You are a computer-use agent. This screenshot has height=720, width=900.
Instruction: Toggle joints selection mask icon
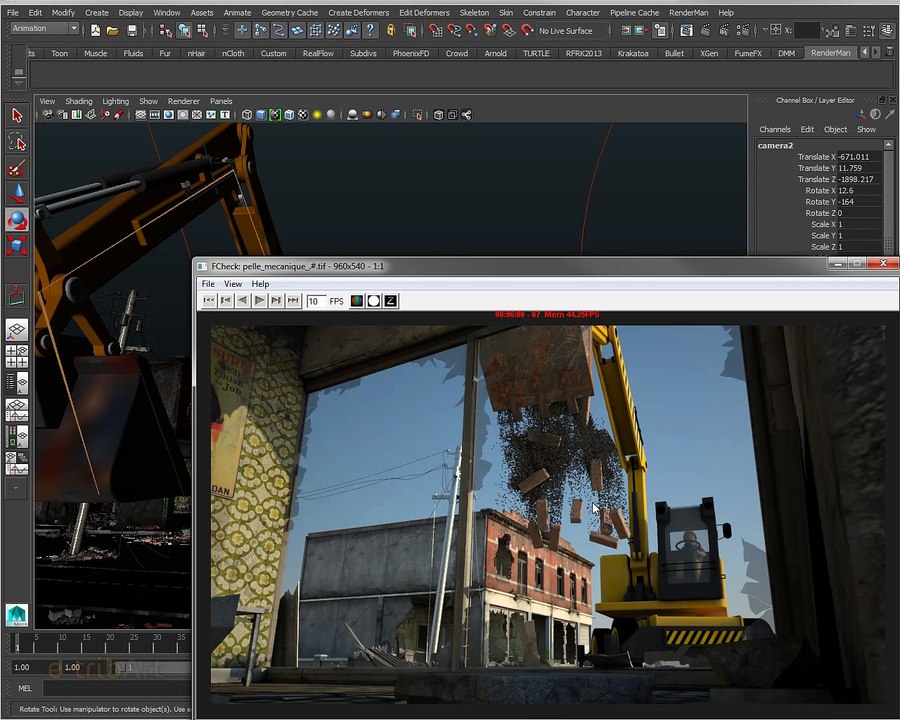pos(261,30)
